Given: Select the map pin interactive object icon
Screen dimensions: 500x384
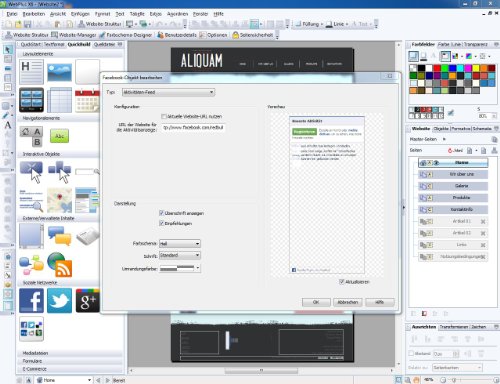Looking at the screenshot, I should pyautogui.click(x=59, y=200).
